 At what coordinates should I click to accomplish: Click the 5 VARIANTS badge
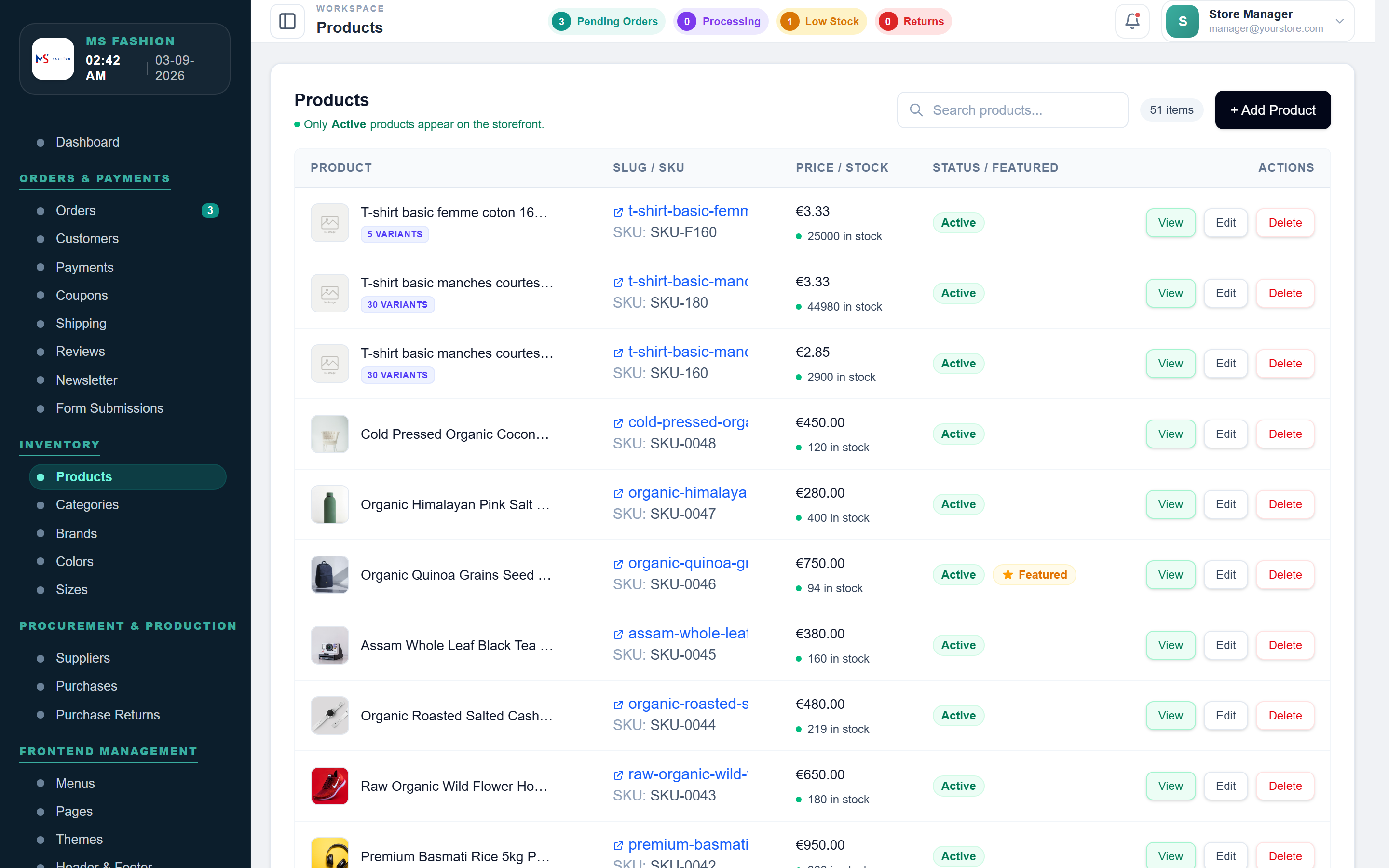[395, 234]
